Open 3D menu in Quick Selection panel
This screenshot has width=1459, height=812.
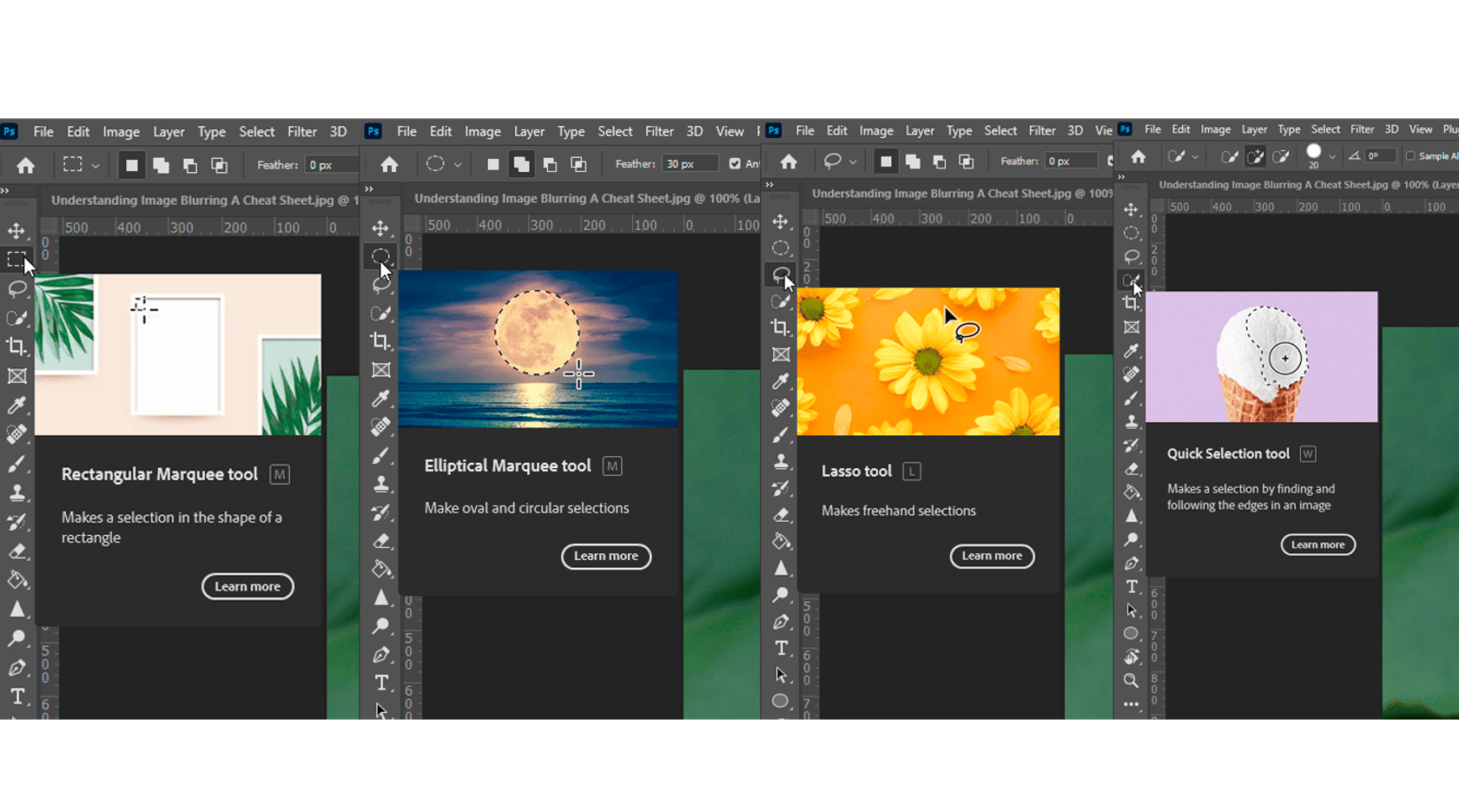[x=1391, y=129]
